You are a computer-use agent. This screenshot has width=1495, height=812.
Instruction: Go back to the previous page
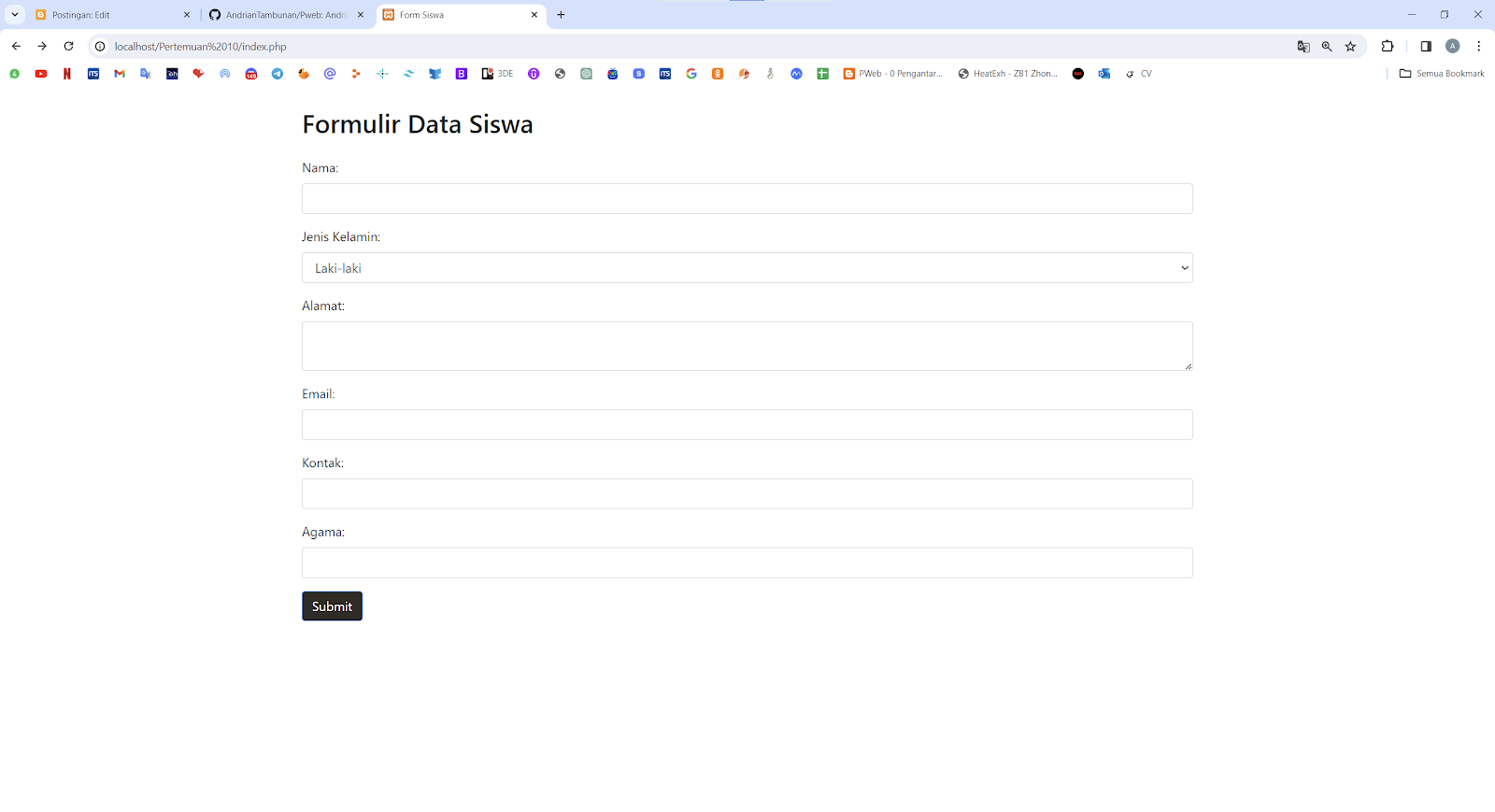point(16,47)
